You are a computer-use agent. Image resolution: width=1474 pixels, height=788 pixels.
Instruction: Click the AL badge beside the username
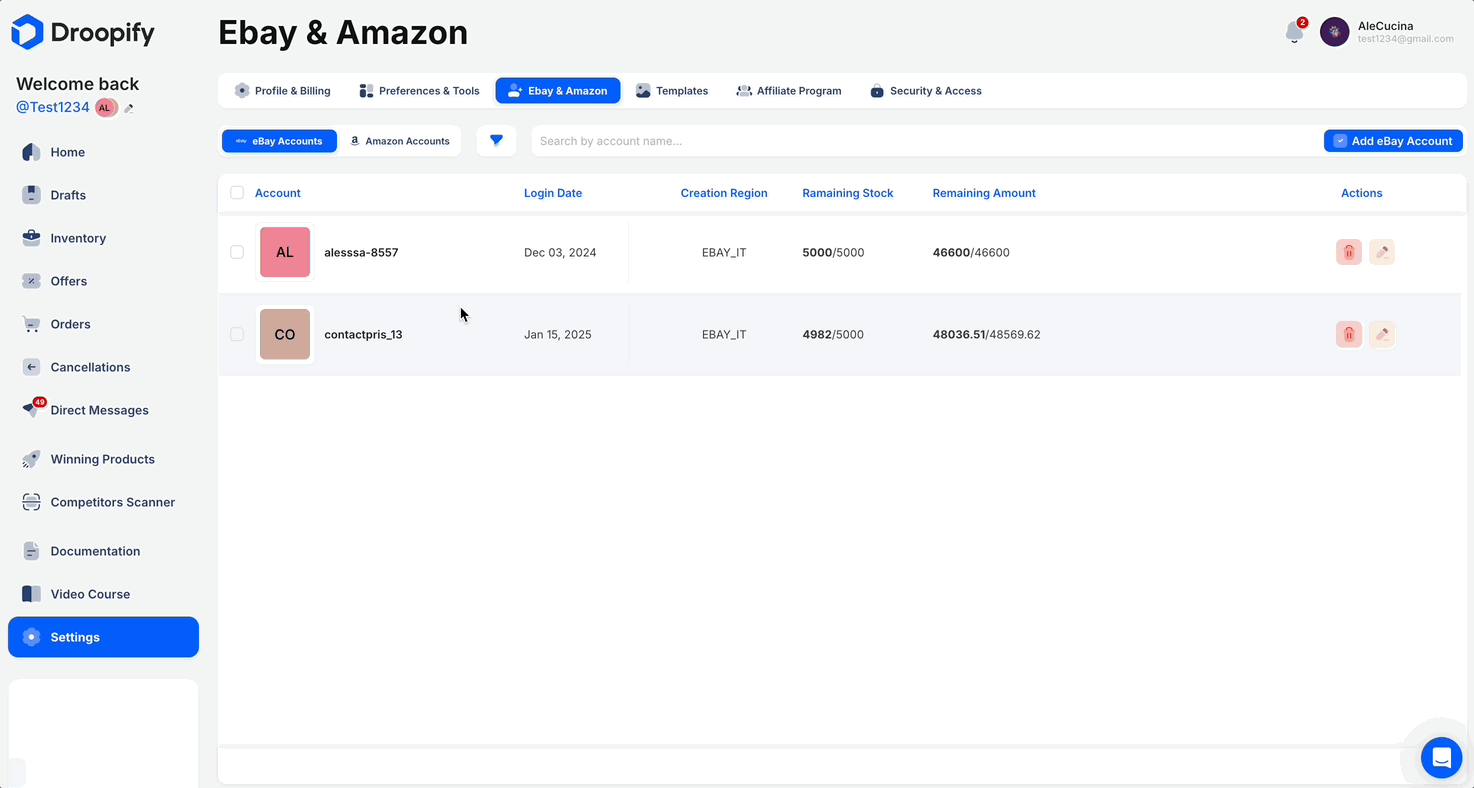[105, 108]
